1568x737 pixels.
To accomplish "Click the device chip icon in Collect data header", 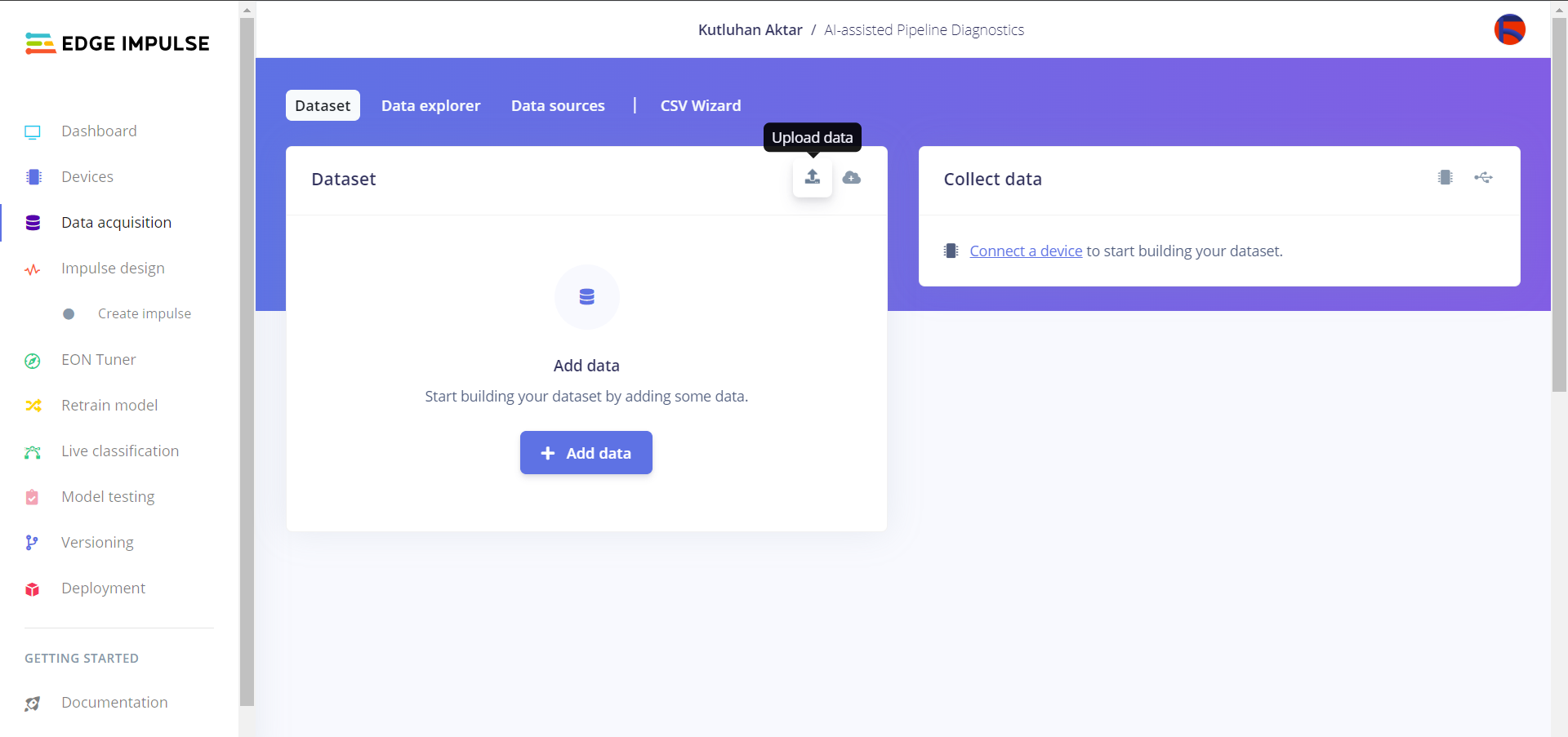I will click(x=1445, y=177).
